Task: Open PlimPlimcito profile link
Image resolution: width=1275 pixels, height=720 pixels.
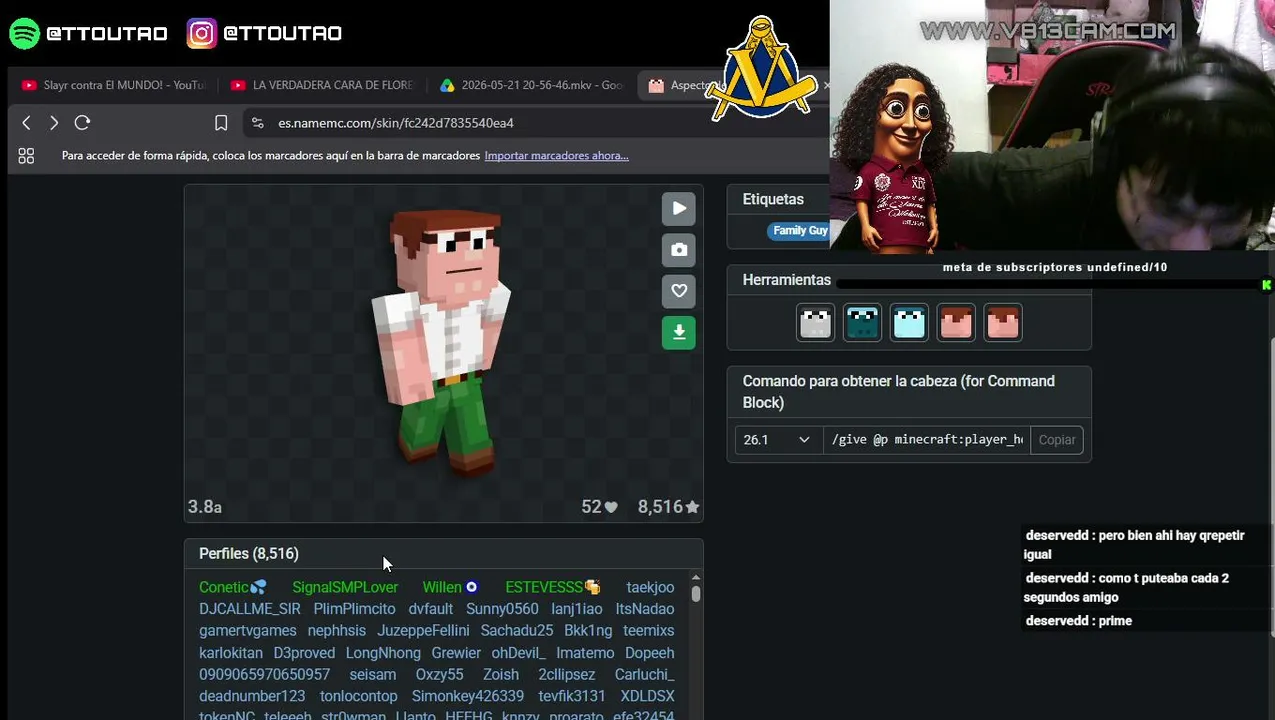Action: click(354, 609)
